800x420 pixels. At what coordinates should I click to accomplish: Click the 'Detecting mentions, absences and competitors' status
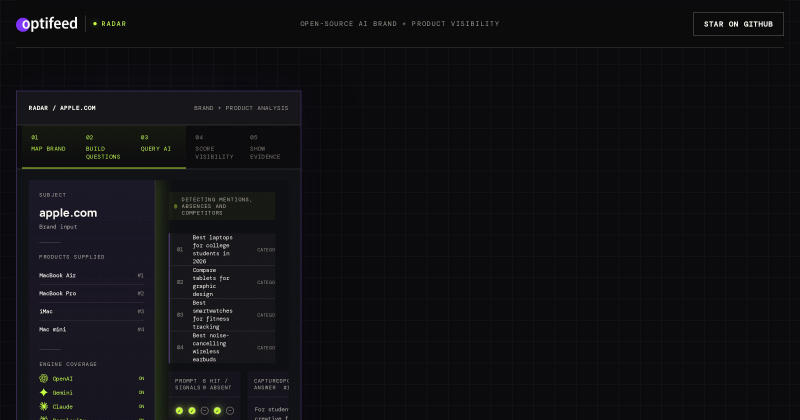click(222, 206)
